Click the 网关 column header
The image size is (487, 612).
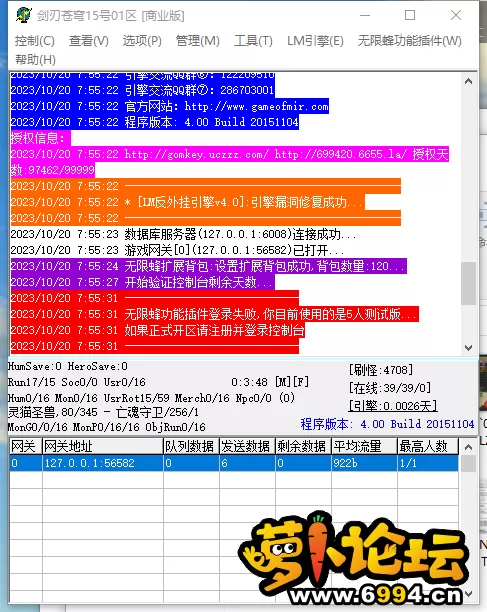point(26,446)
